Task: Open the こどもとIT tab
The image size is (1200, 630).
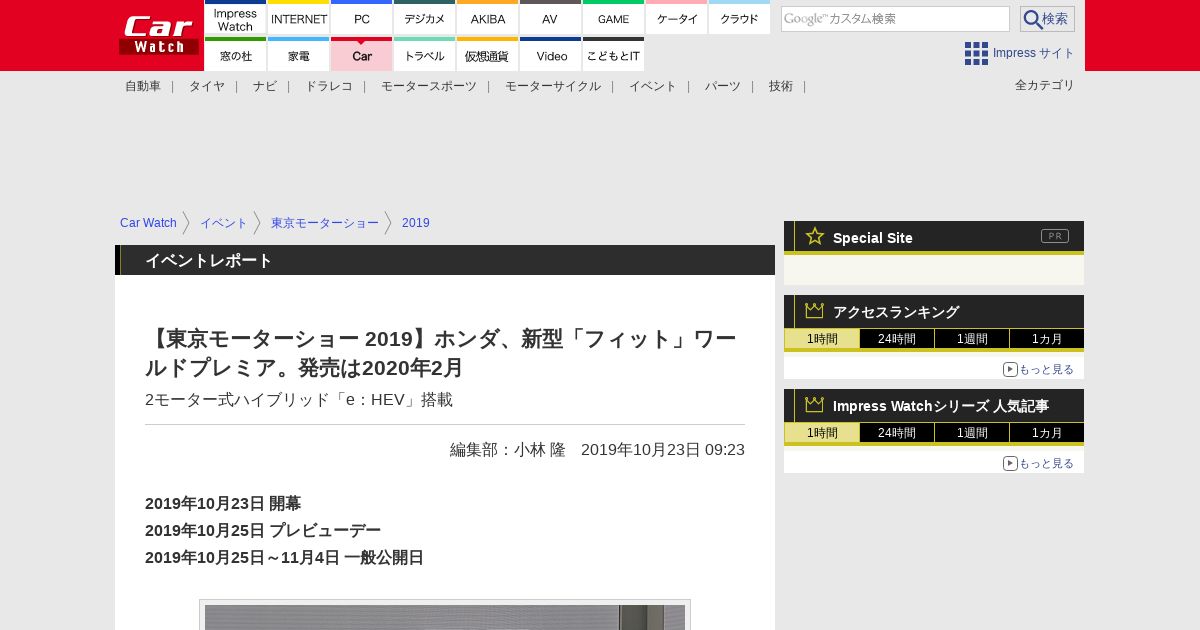Action: coord(613,54)
